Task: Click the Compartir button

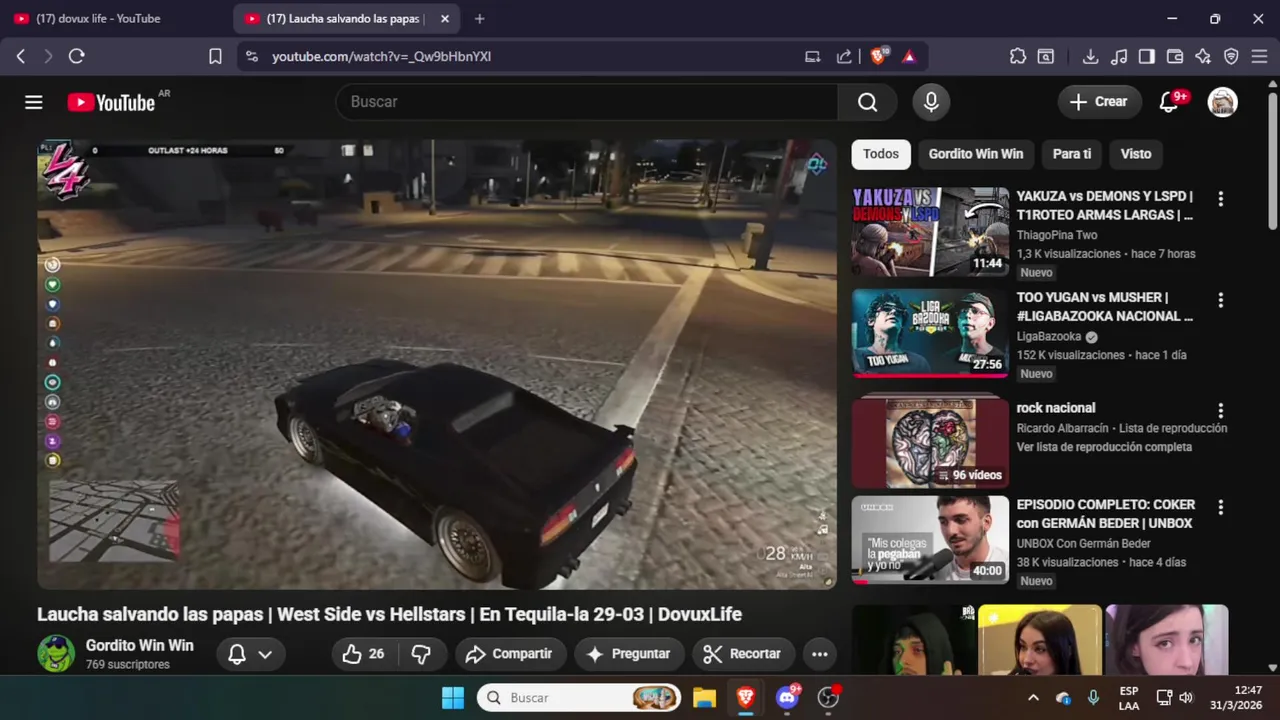Action: pos(509,654)
